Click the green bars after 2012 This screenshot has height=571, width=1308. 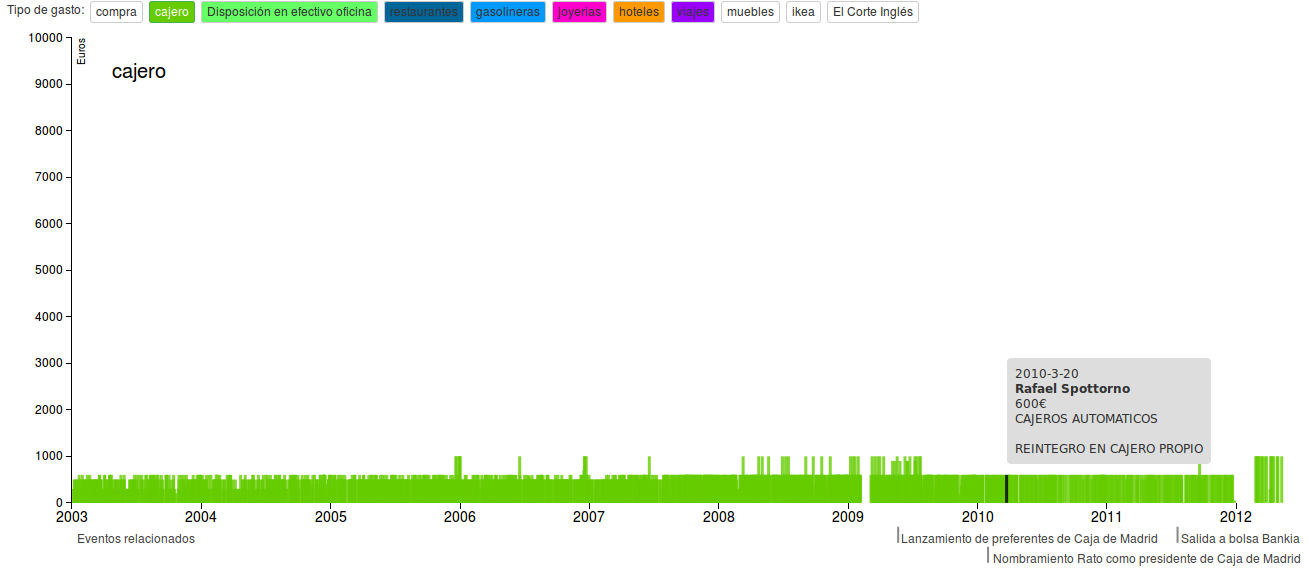pos(1268,480)
